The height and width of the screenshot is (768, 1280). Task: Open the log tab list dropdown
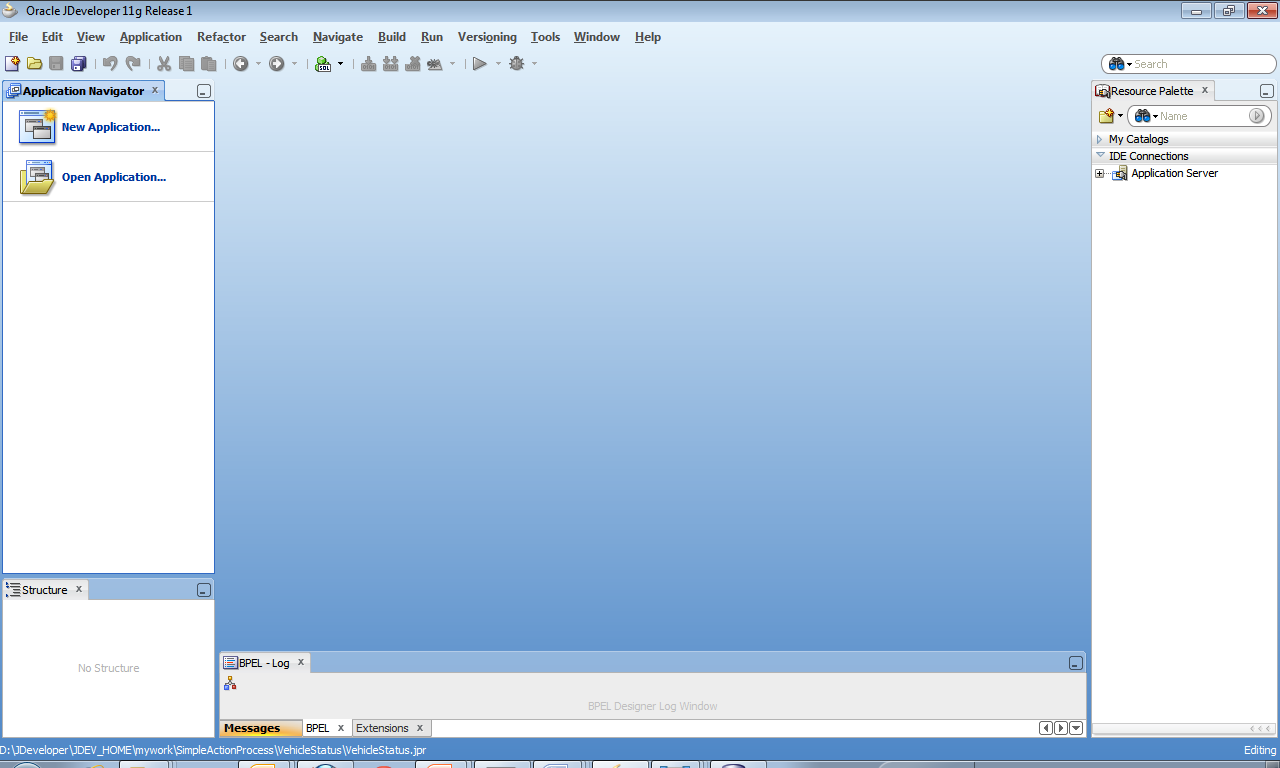tap(1076, 728)
